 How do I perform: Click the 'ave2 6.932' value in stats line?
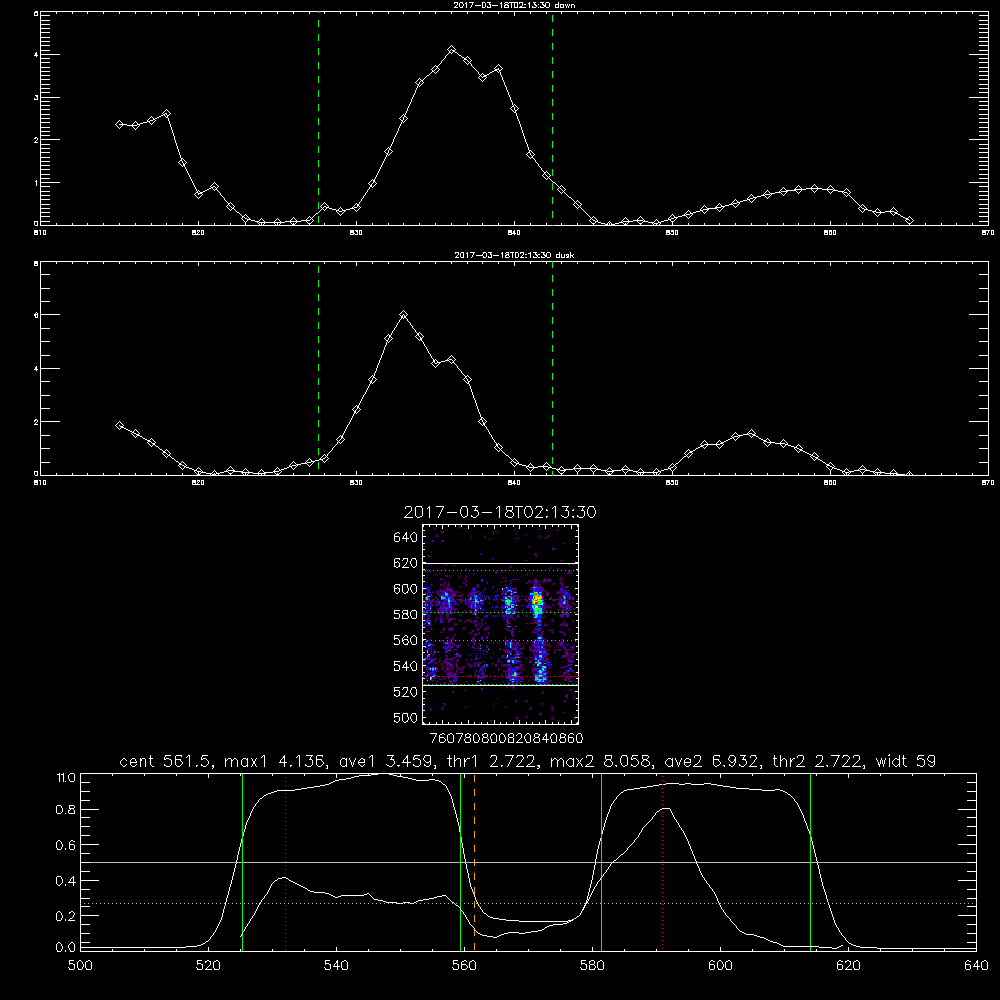[712, 761]
